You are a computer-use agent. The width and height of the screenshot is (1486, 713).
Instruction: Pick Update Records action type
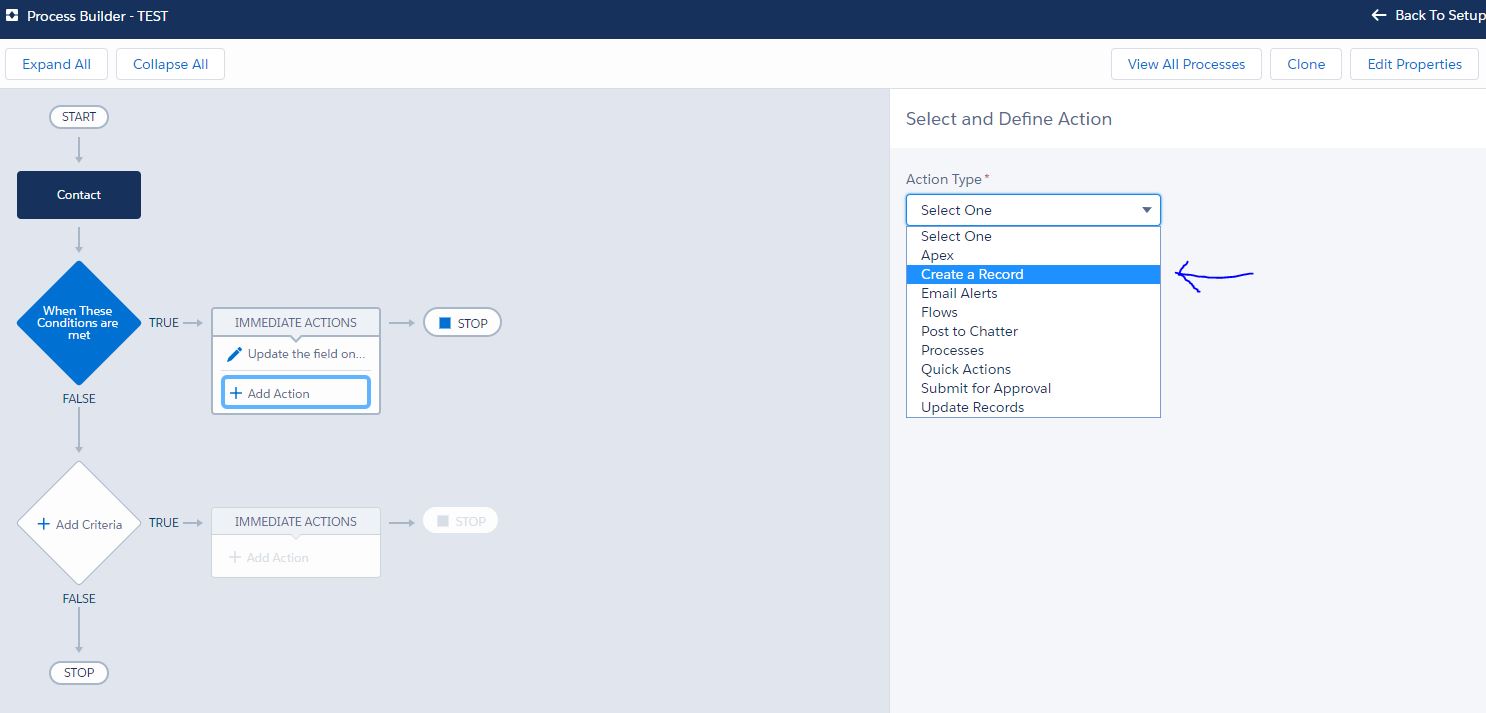point(972,407)
